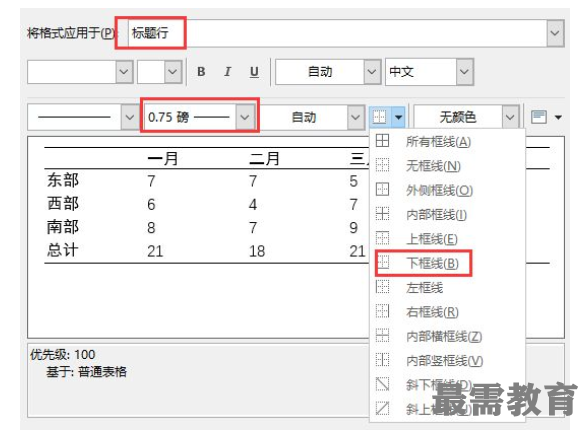Open the 0.75 磅 line weight dropdown

[x=245, y=117]
